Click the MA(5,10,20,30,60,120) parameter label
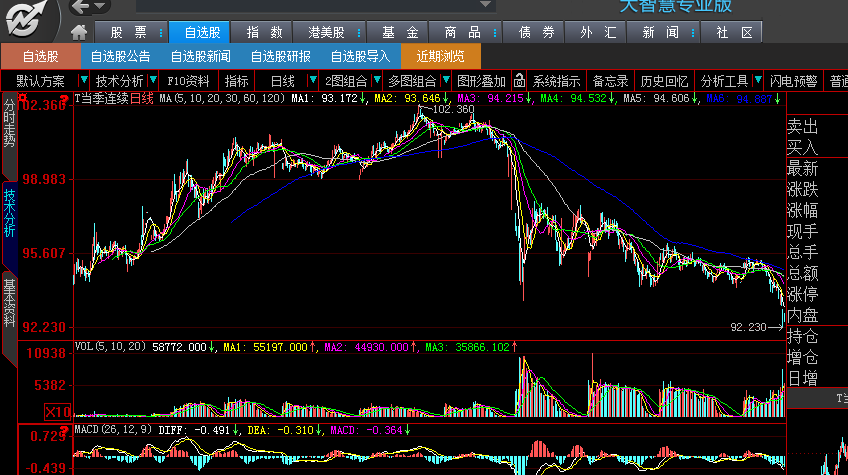 (x=222, y=98)
